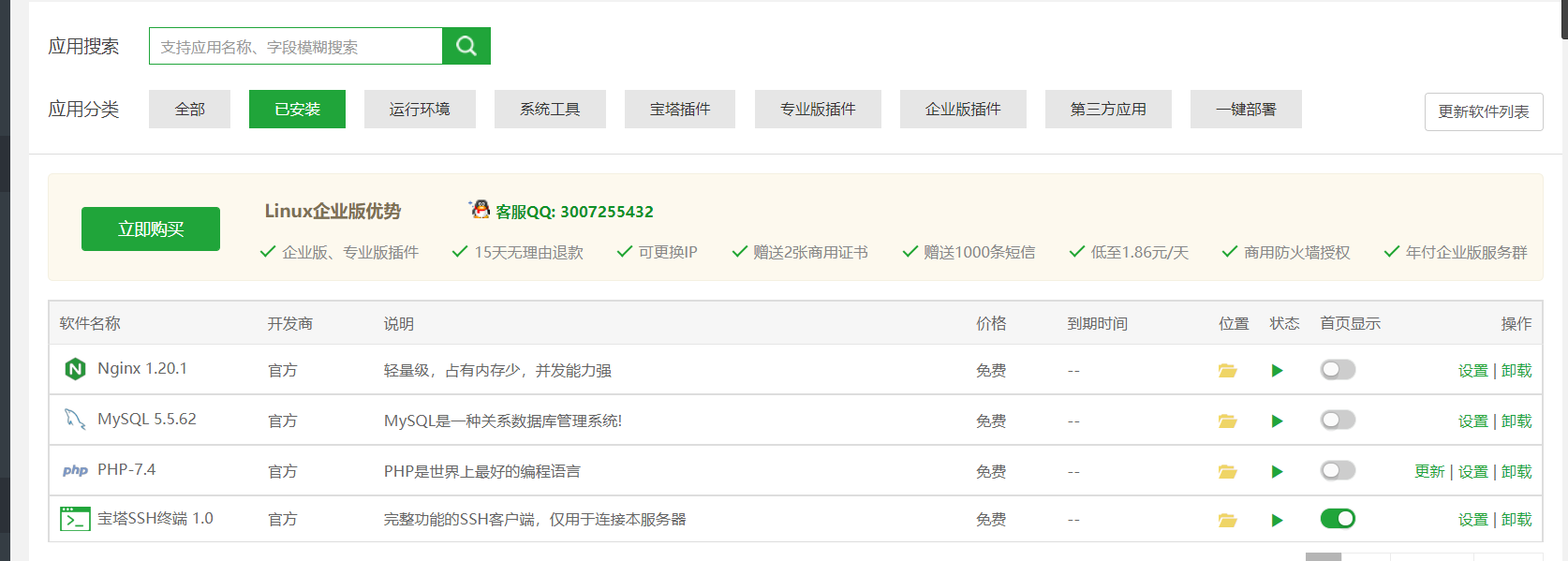Click the 赠送1000条短信 benefit text

[979, 252]
